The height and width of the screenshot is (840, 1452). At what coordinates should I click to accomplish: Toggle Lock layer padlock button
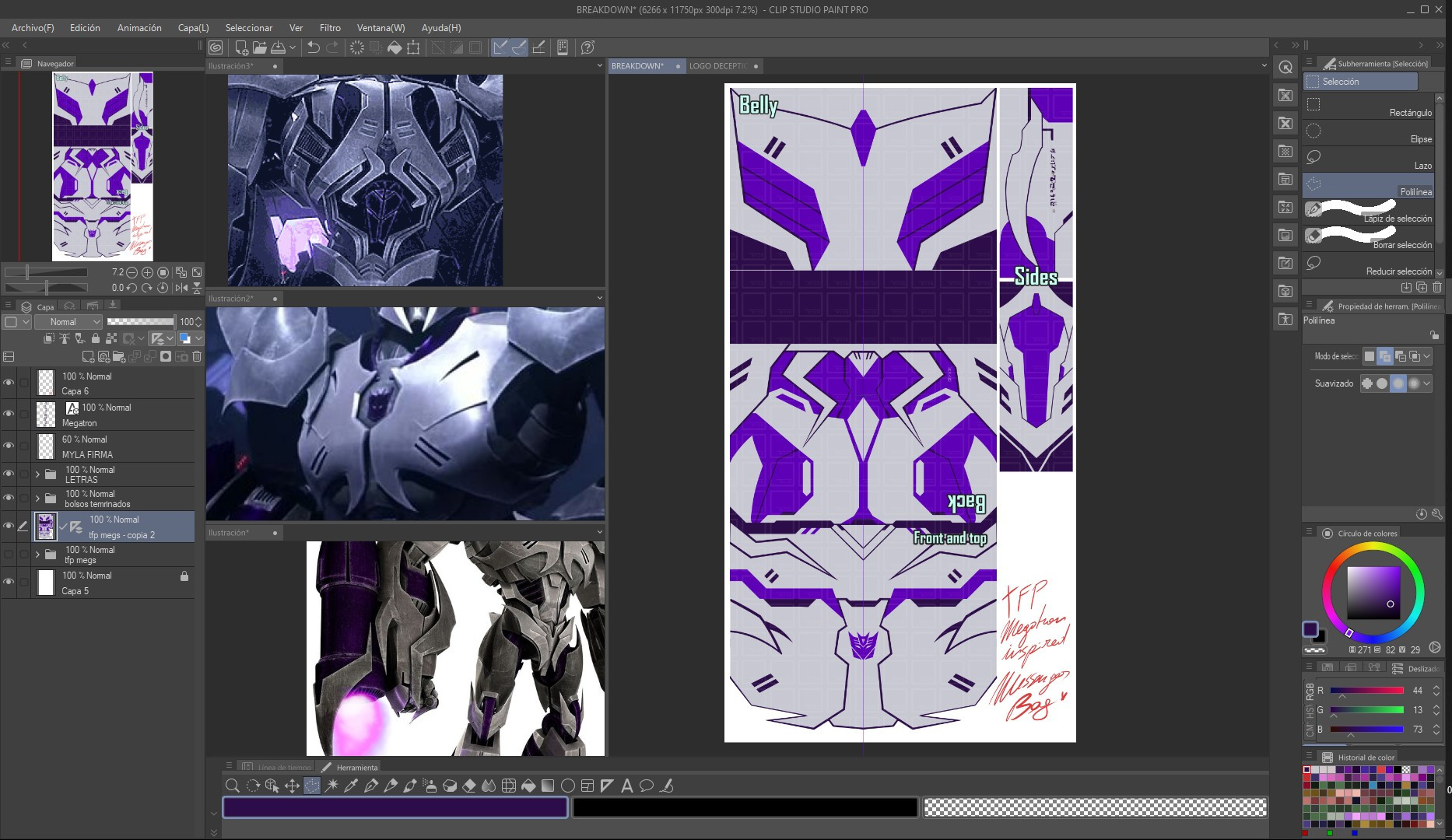(x=96, y=338)
